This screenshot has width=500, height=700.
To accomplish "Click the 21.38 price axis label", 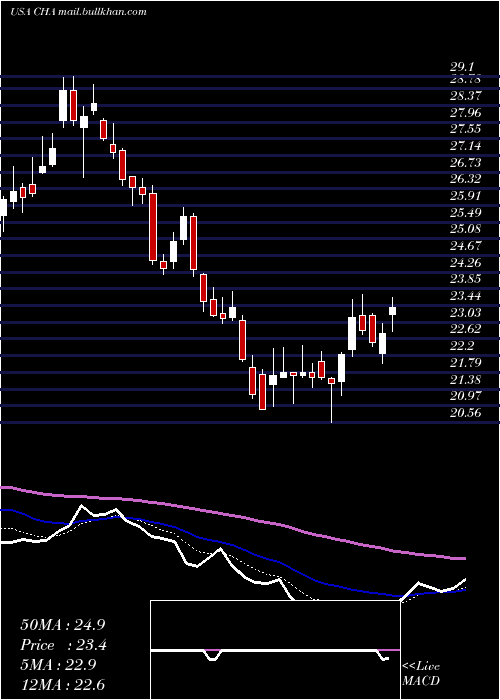I will pyautogui.click(x=466, y=379).
